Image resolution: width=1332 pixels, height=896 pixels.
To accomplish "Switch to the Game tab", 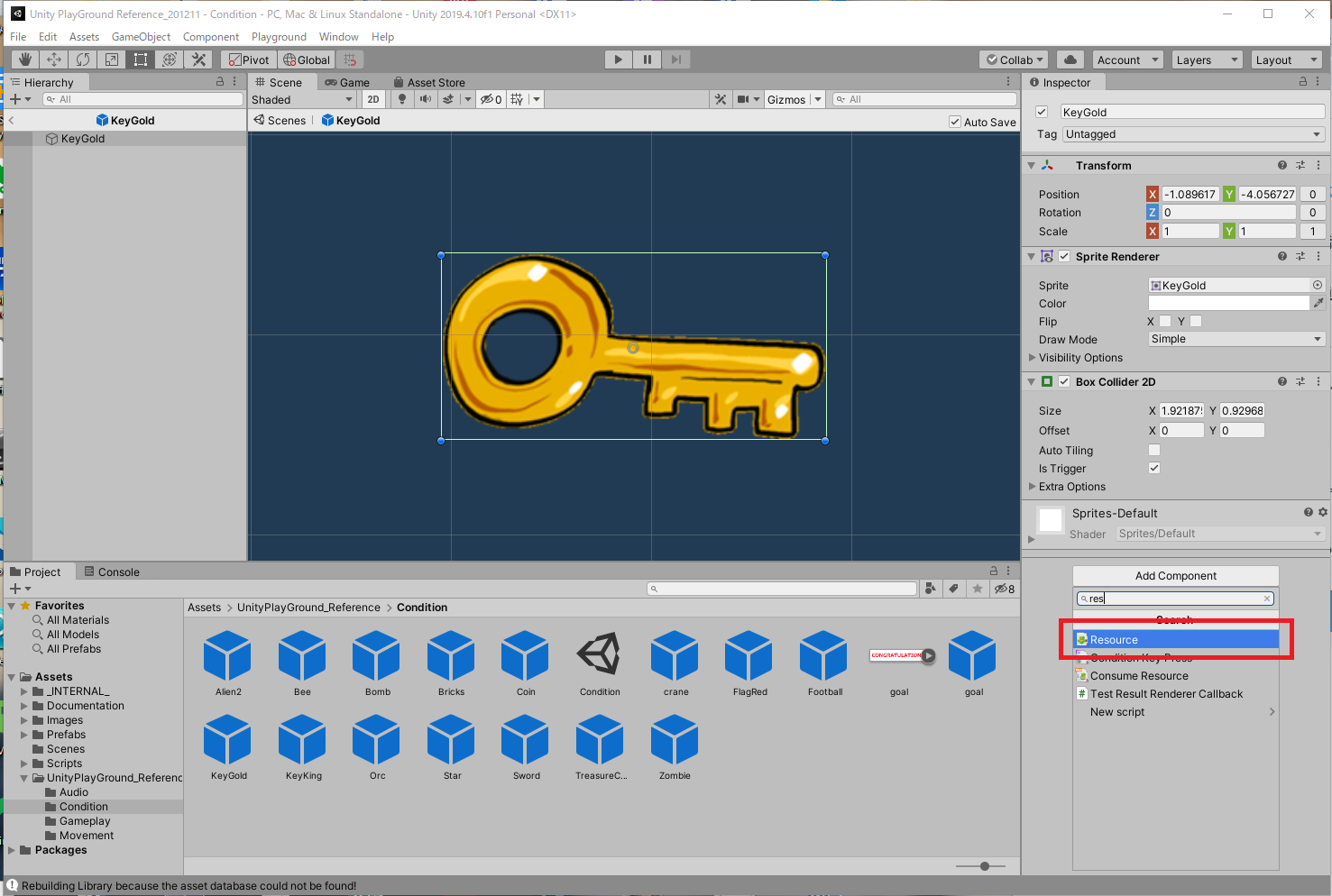I will [x=347, y=82].
